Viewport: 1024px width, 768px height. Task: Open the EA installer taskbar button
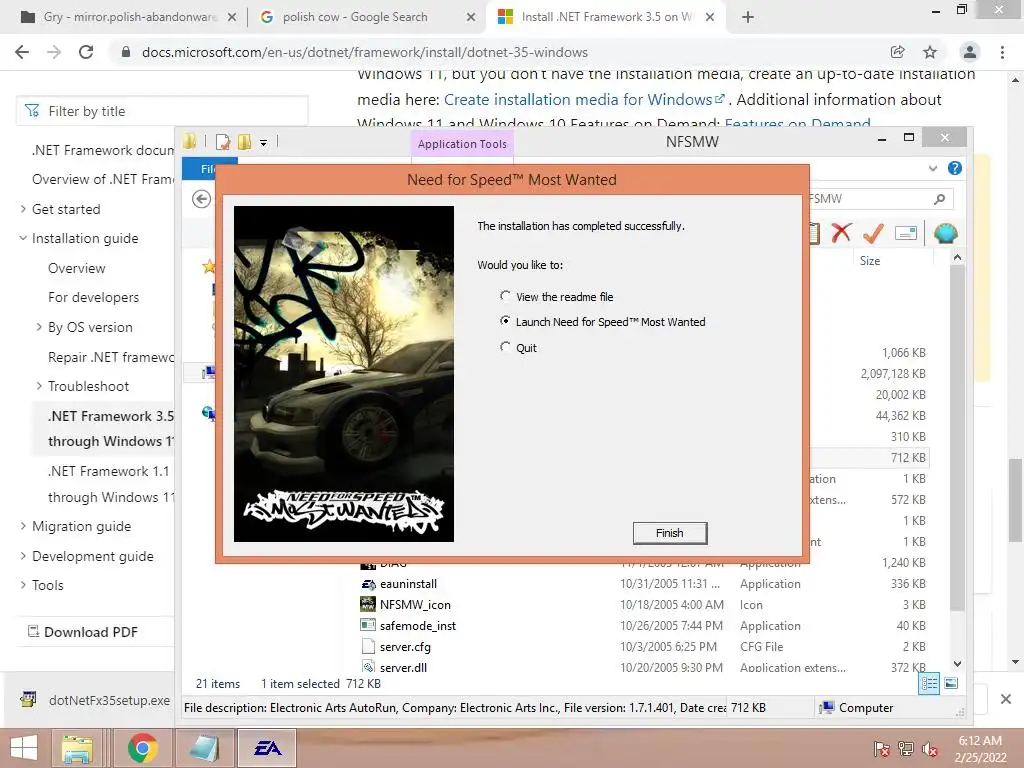tap(267, 748)
